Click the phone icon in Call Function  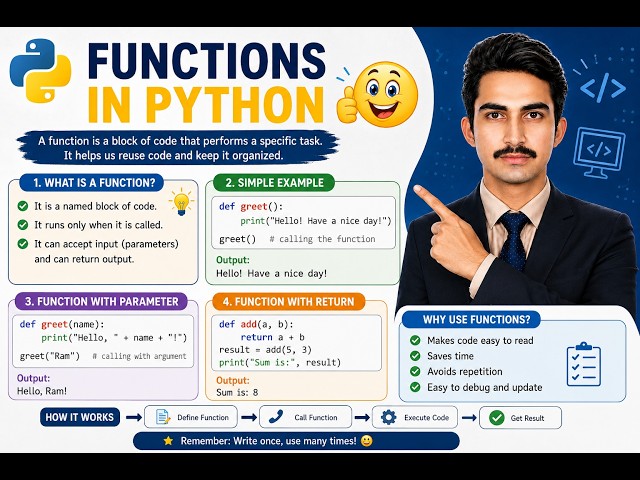coord(277,417)
